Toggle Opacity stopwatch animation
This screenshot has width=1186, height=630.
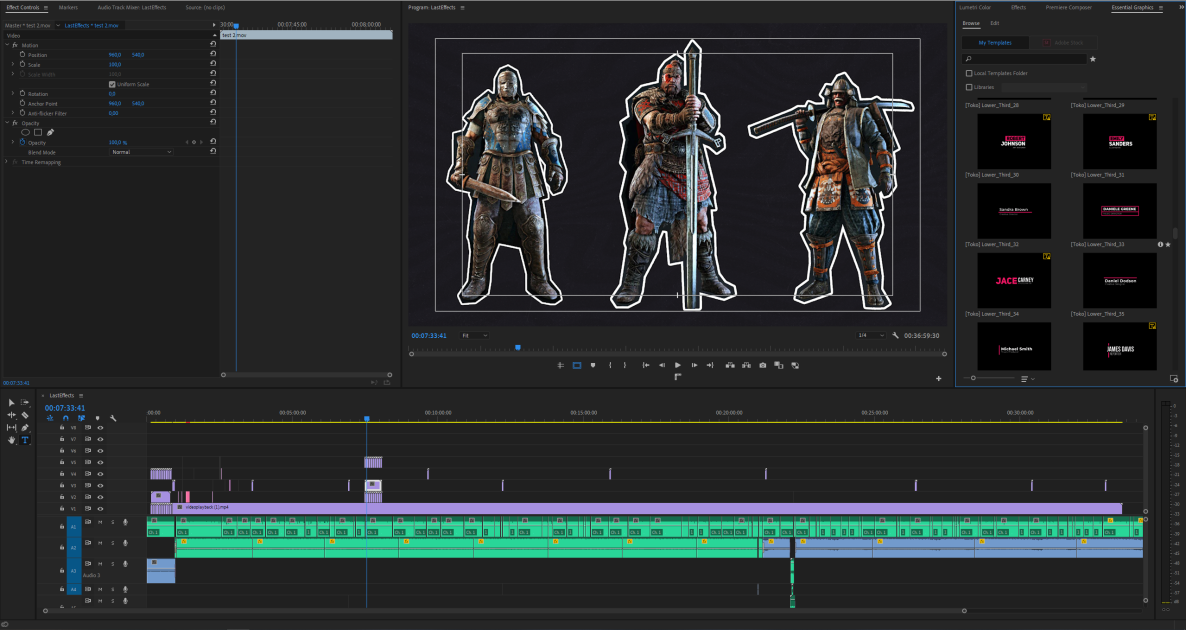(23, 142)
